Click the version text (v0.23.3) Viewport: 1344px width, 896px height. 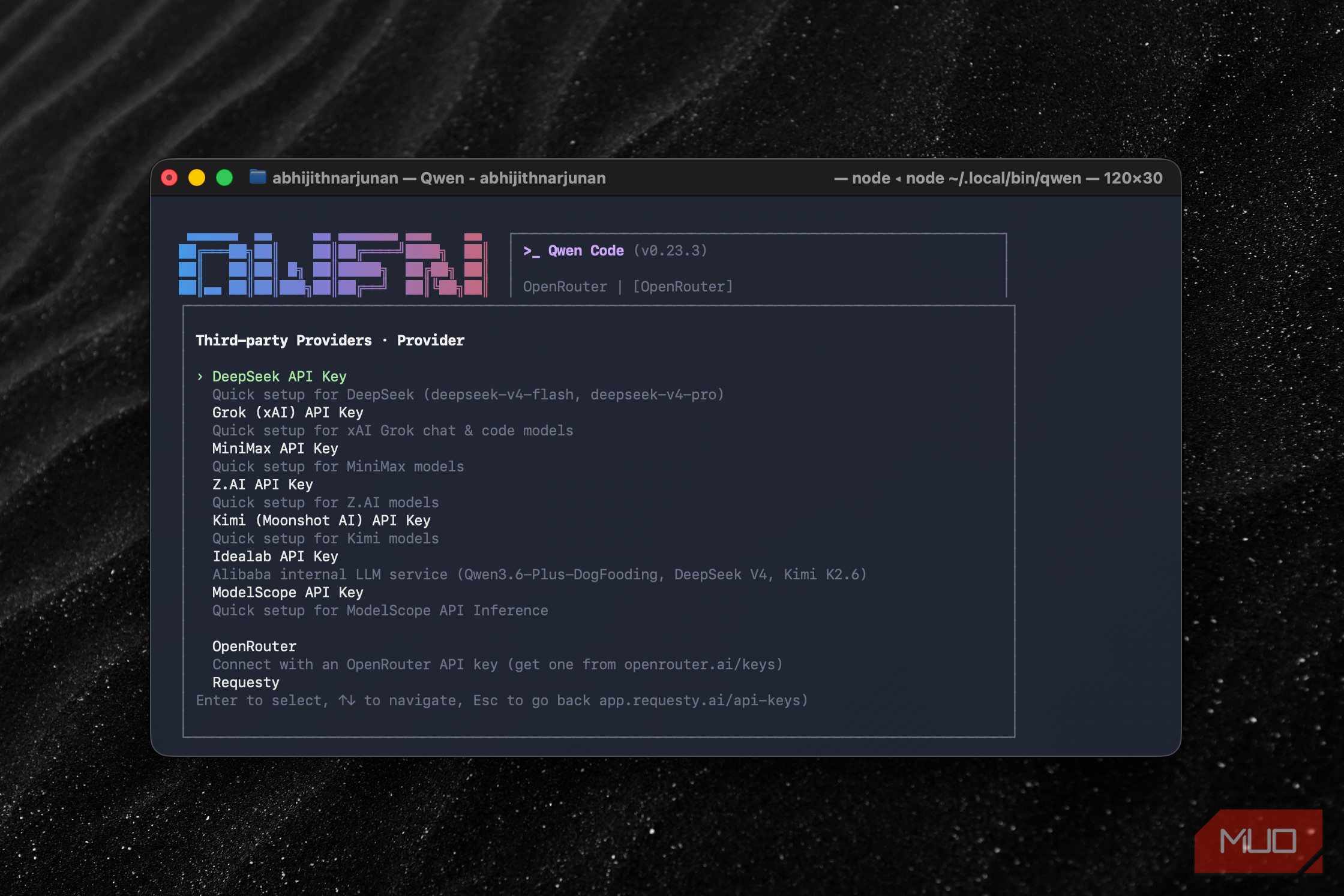tap(670, 251)
